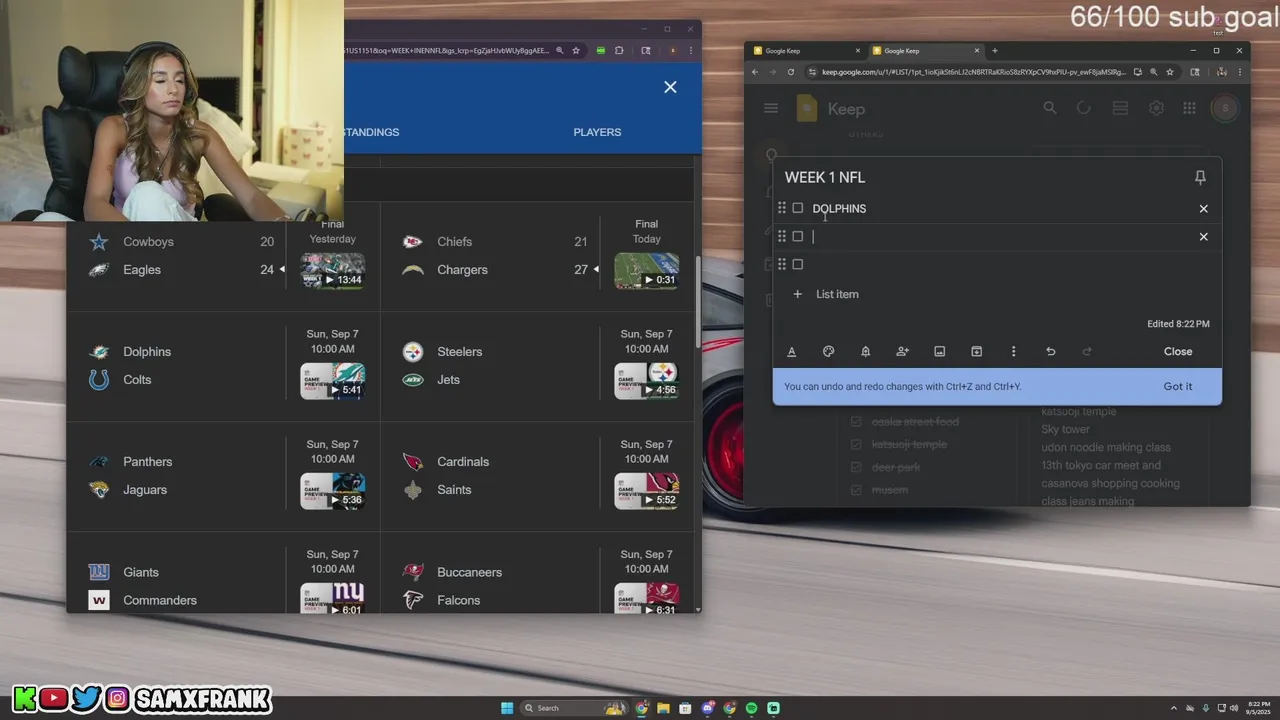Click the keep.google.com address bar
Viewport: 1280px width, 720px height.
click(973, 72)
